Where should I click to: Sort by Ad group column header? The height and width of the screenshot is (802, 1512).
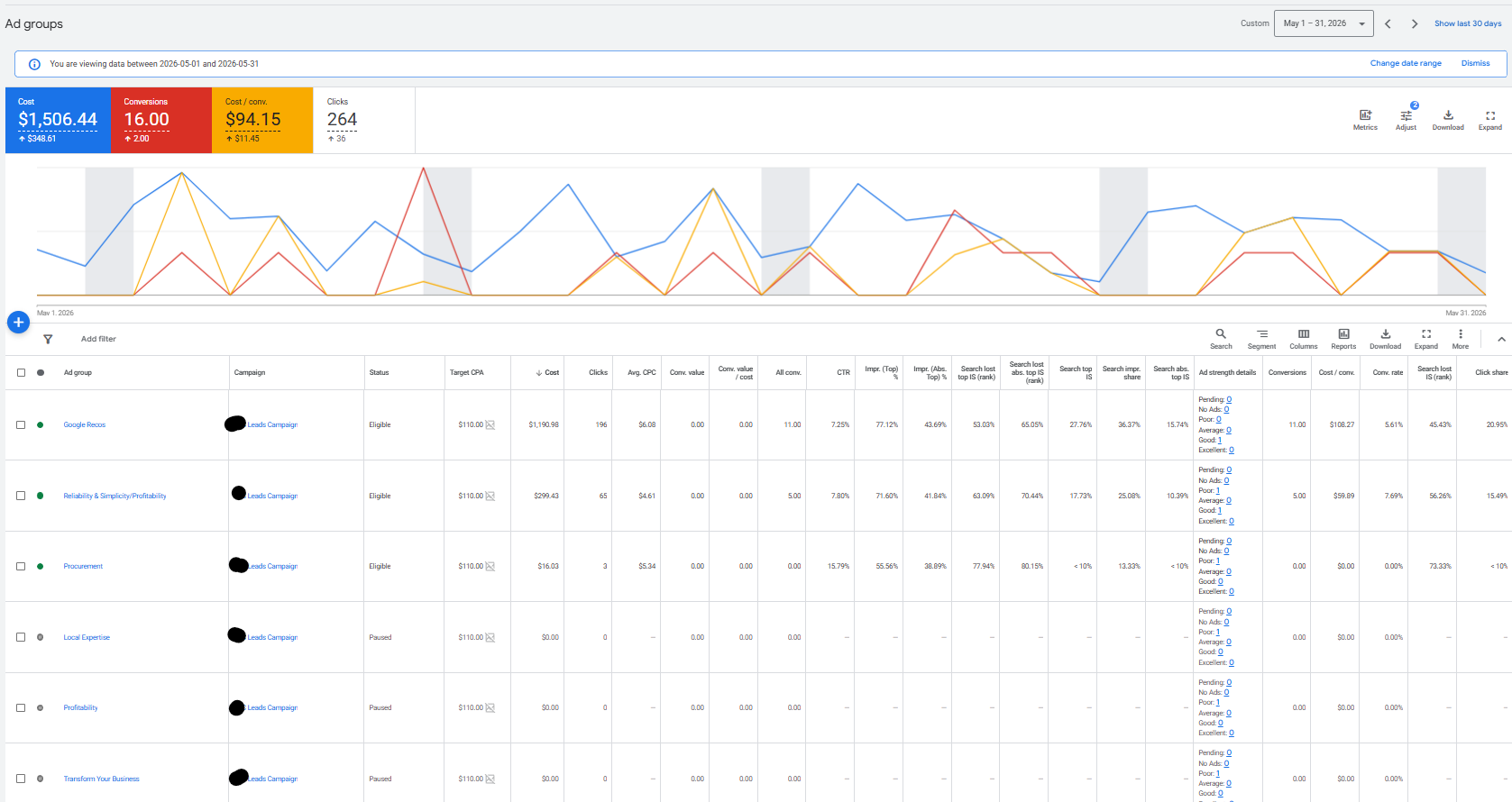pyautogui.click(x=78, y=373)
